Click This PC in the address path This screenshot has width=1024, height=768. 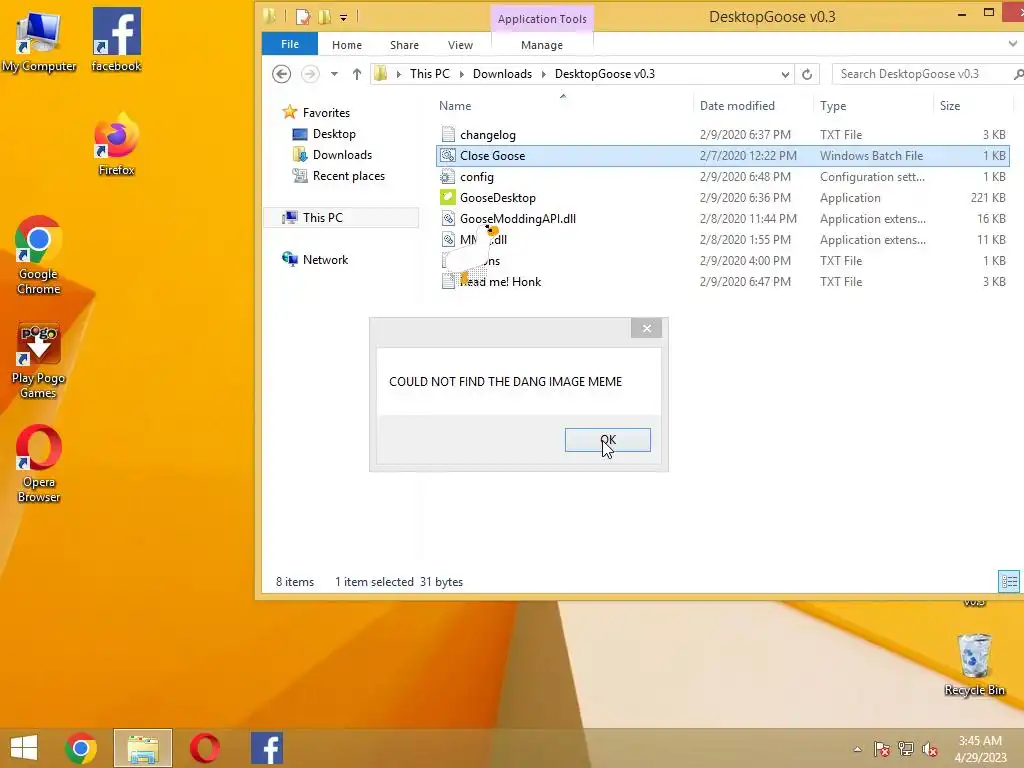[x=430, y=74]
